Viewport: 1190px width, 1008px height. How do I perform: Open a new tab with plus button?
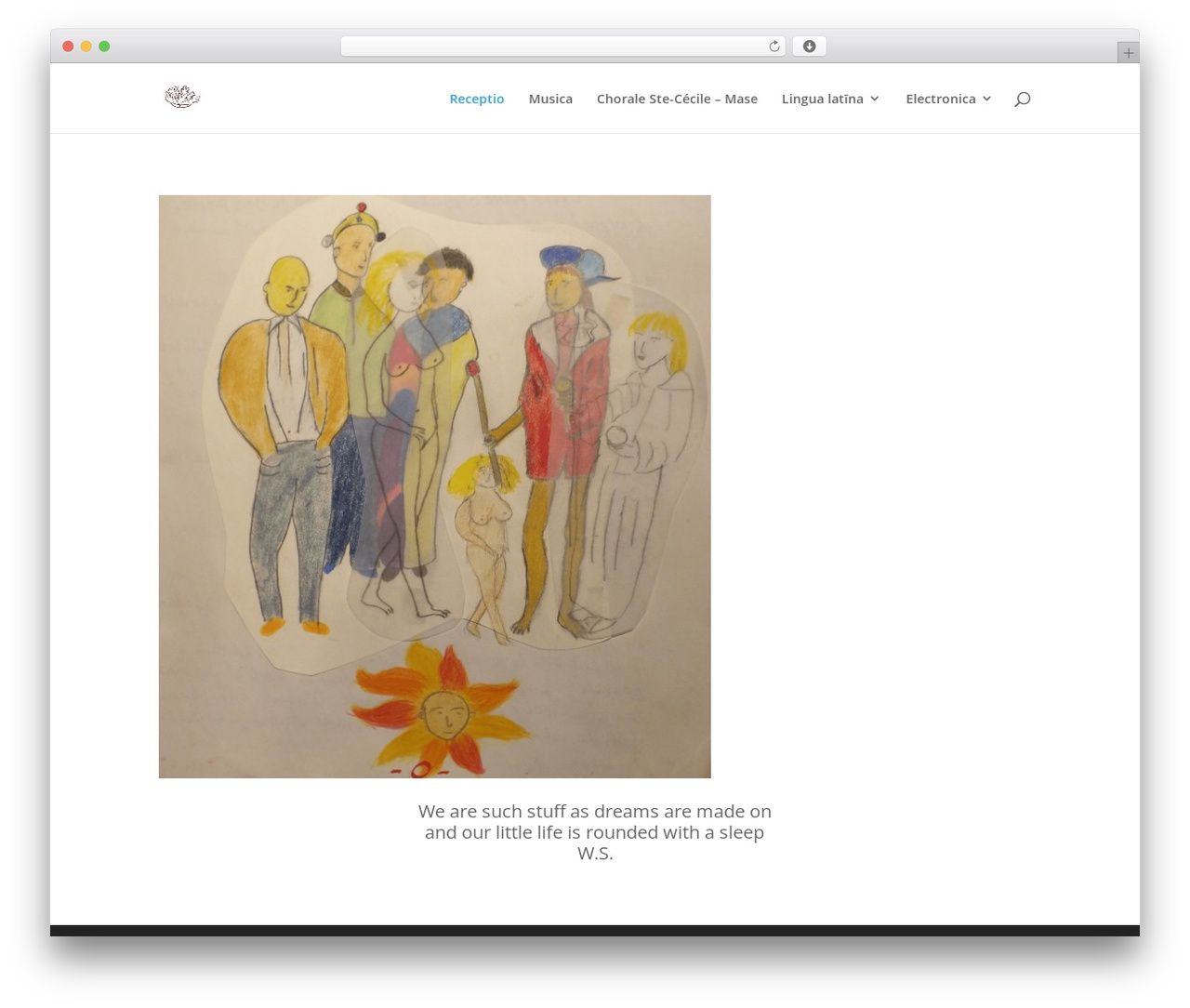coord(1128,53)
